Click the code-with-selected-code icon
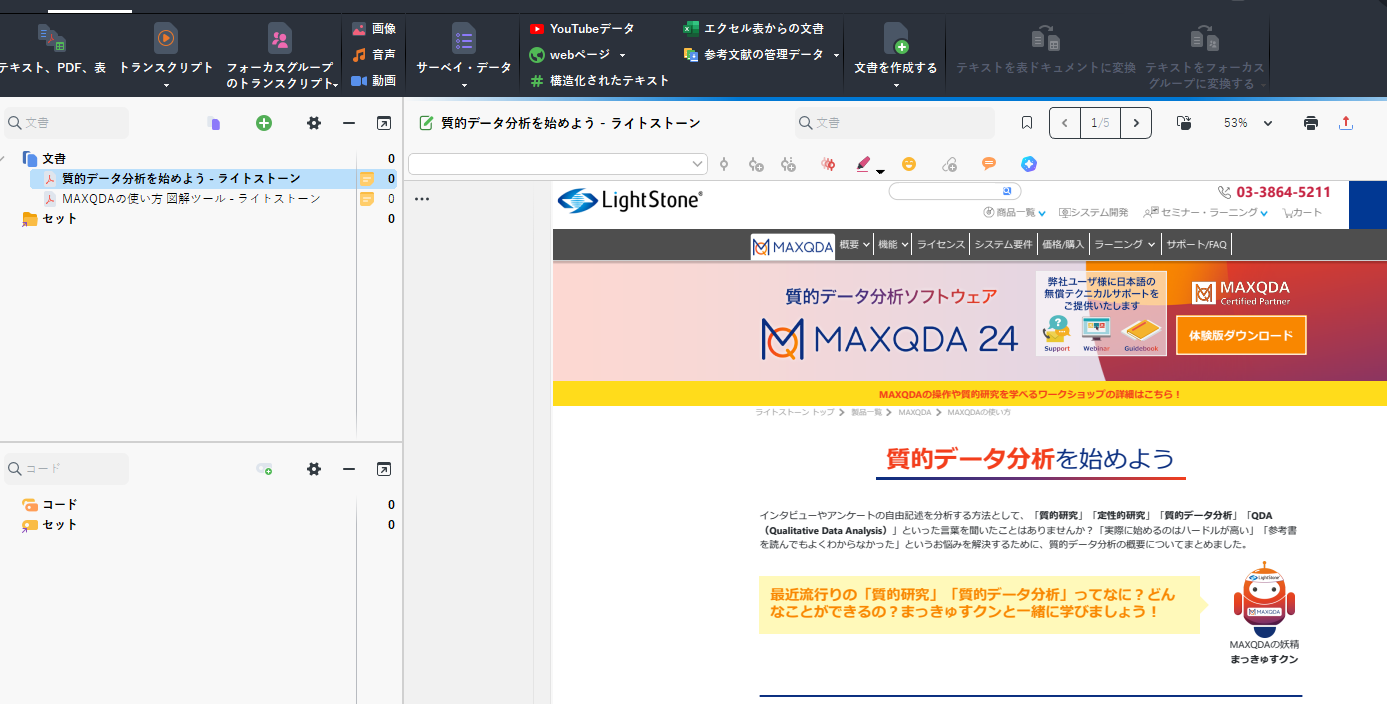This screenshot has height=704, width=1387. click(x=724, y=164)
